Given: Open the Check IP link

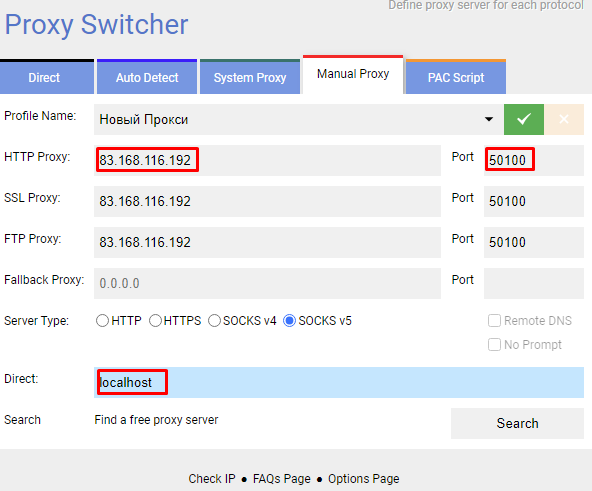Looking at the screenshot, I should pos(212,479).
